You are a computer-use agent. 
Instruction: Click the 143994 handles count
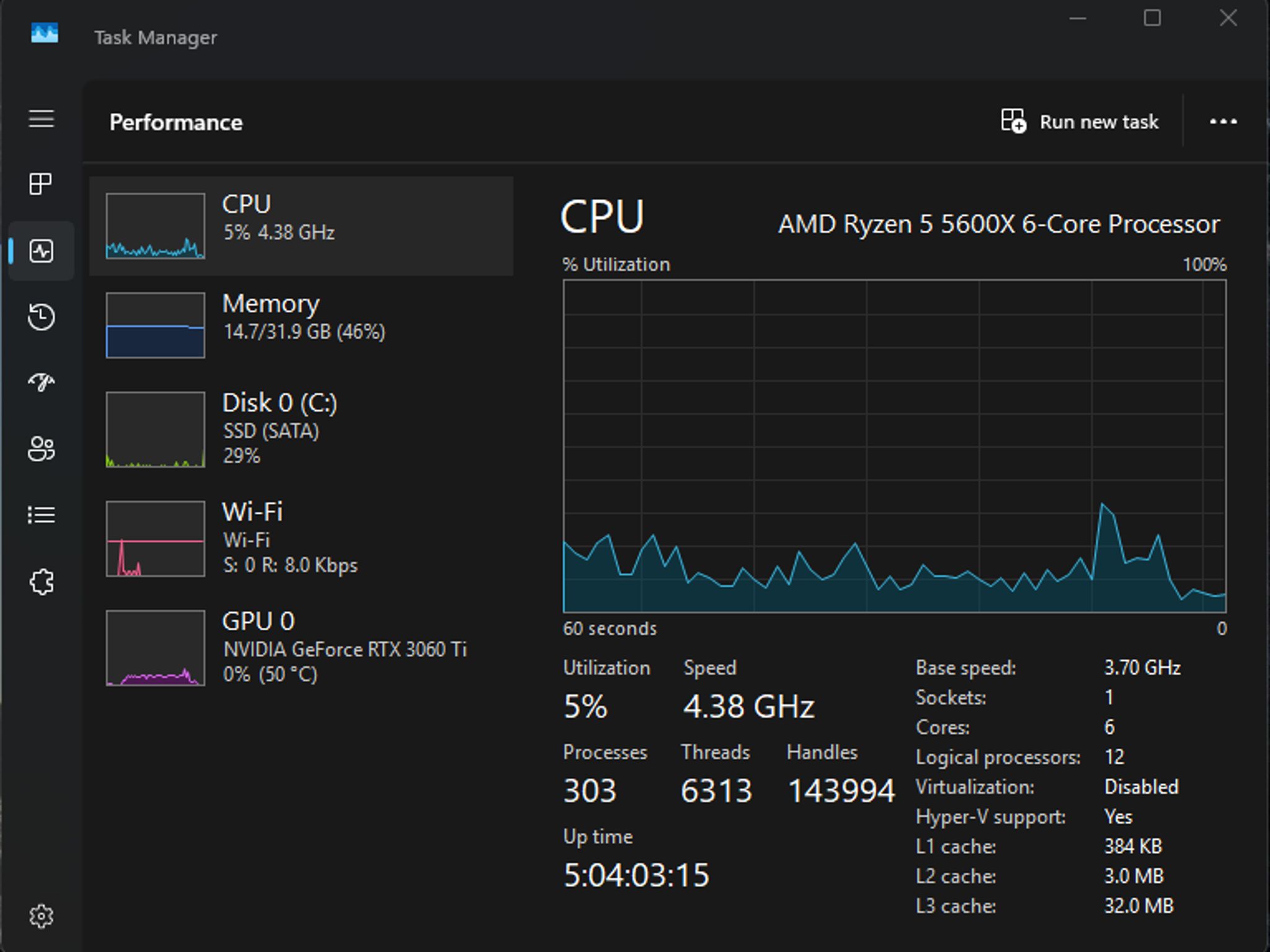tap(841, 791)
